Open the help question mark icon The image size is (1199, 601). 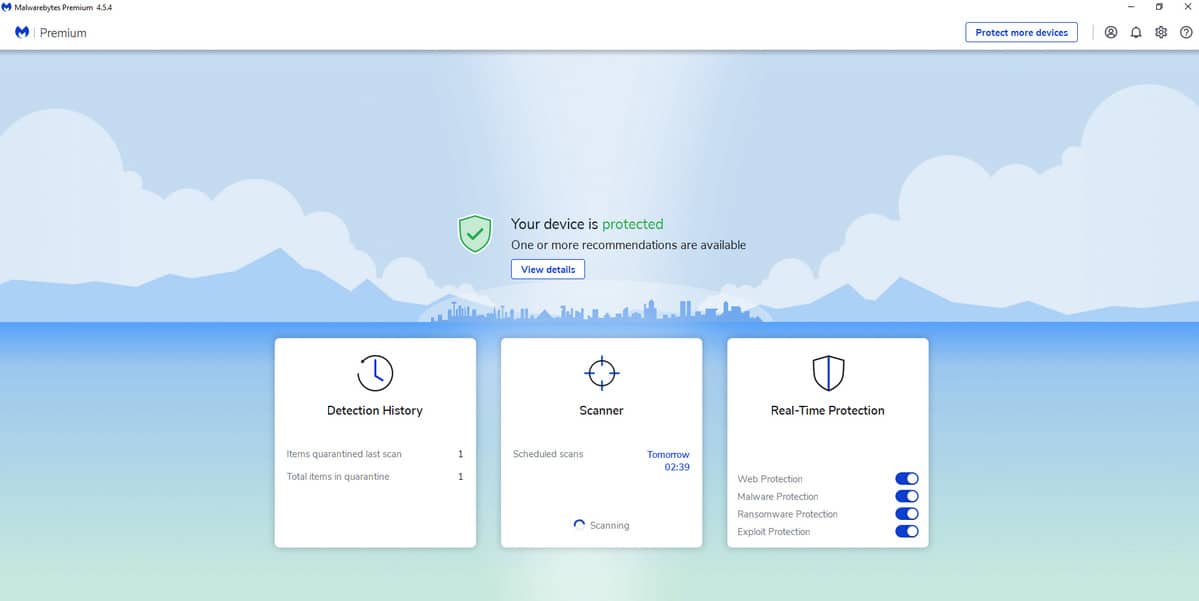coord(1186,32)
